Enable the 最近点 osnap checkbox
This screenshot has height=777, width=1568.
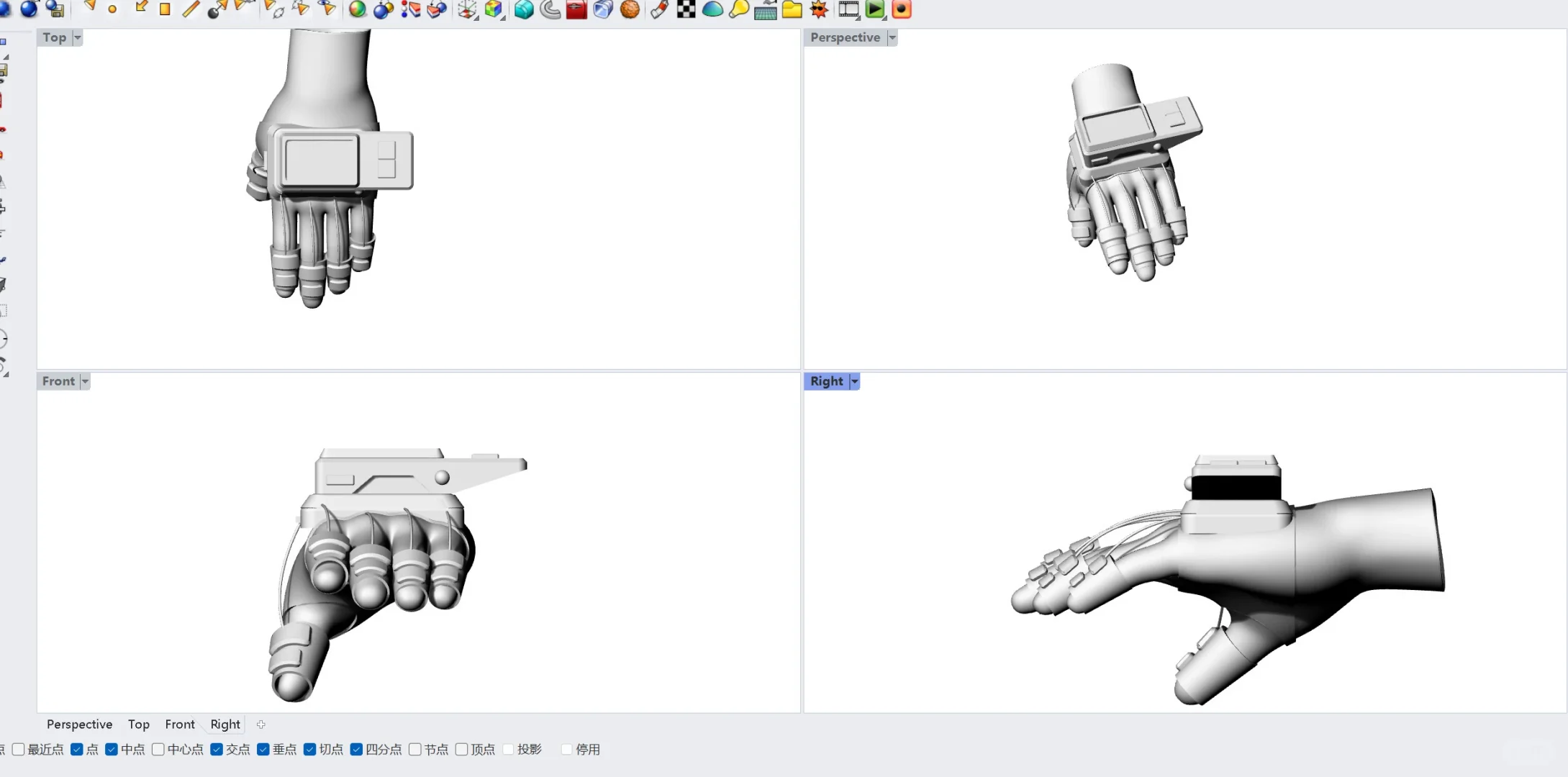19,750
